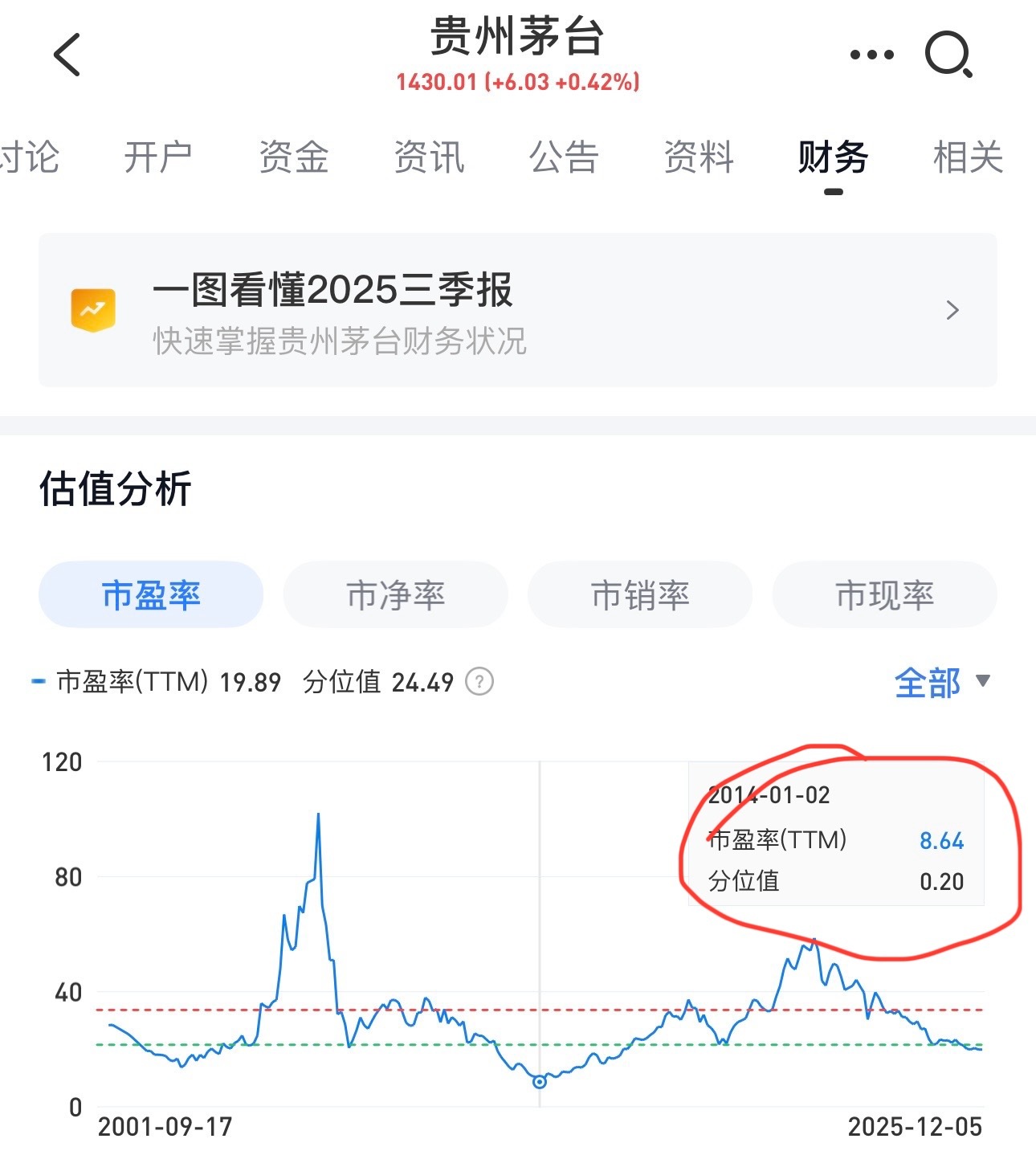Tap the tooltip value 8.64
The width and height of the screenshot is (1036, 1151).
tap(941, 841)
